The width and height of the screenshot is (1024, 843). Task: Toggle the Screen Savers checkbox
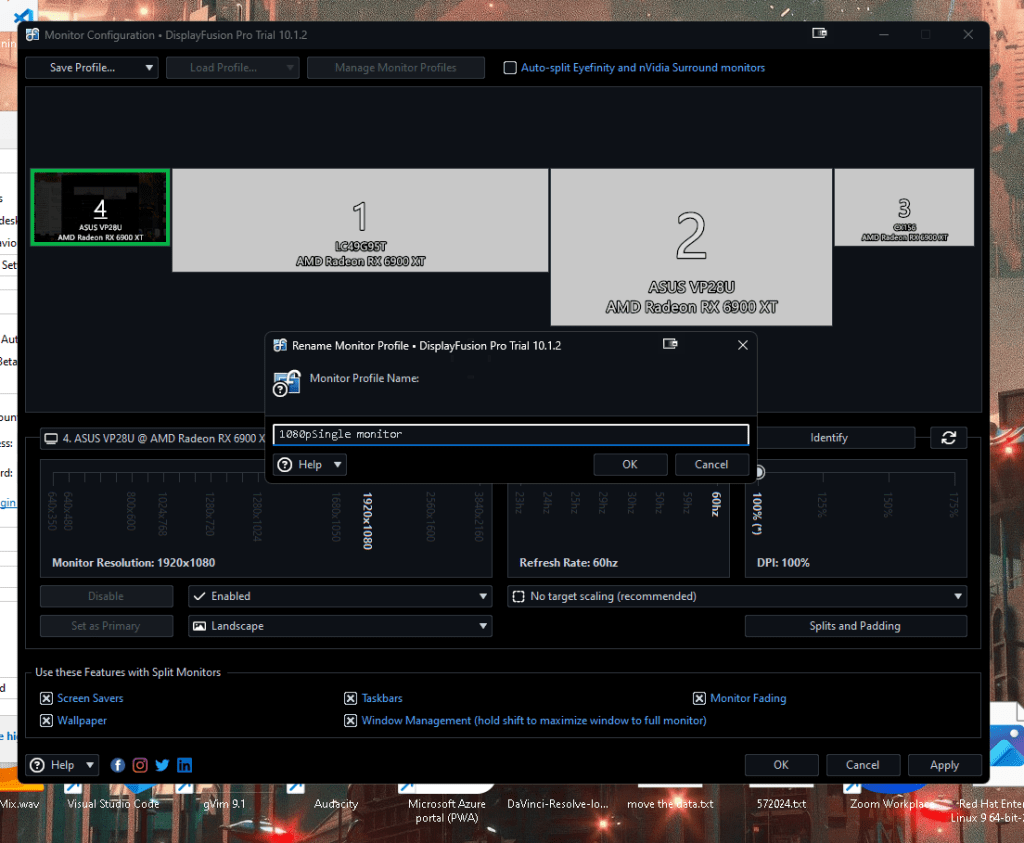click(x=46, y=699)
